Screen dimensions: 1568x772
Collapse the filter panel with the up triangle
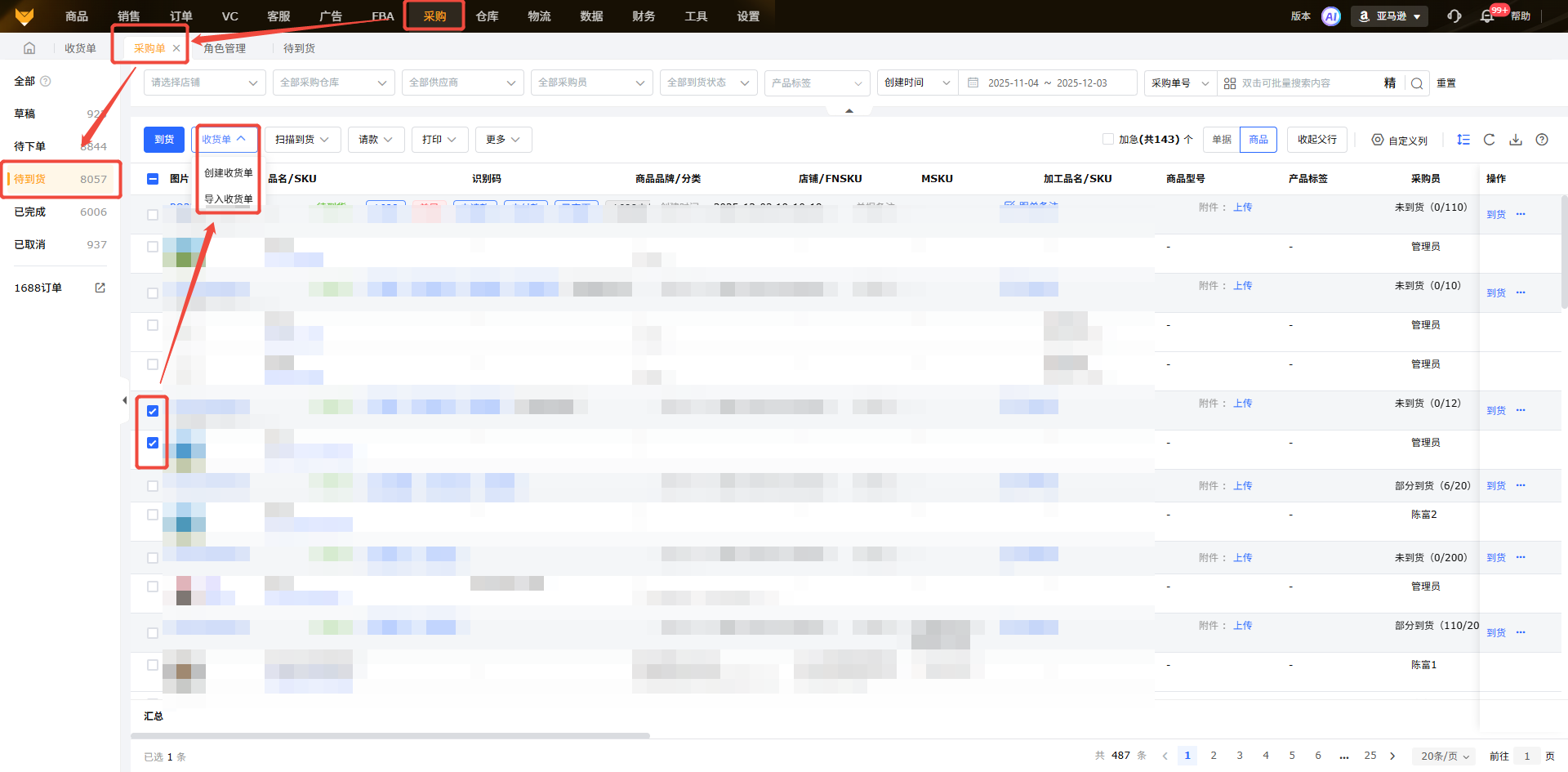pyautogui.click(x=849, y=110)
